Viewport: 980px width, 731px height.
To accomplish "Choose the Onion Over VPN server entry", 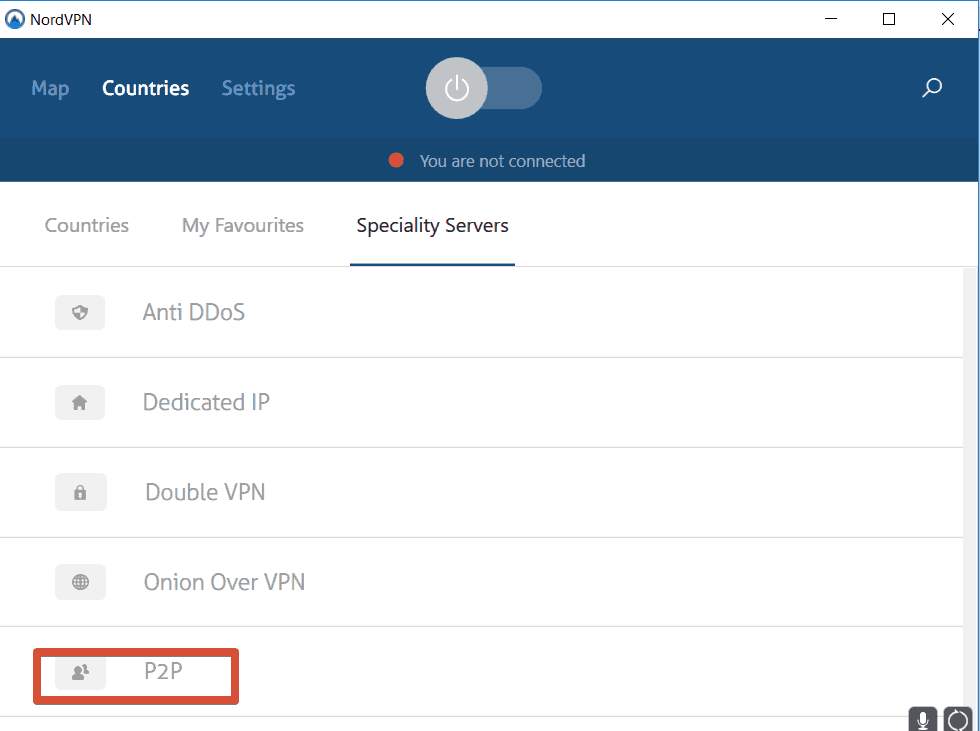I will click(481, 582).
